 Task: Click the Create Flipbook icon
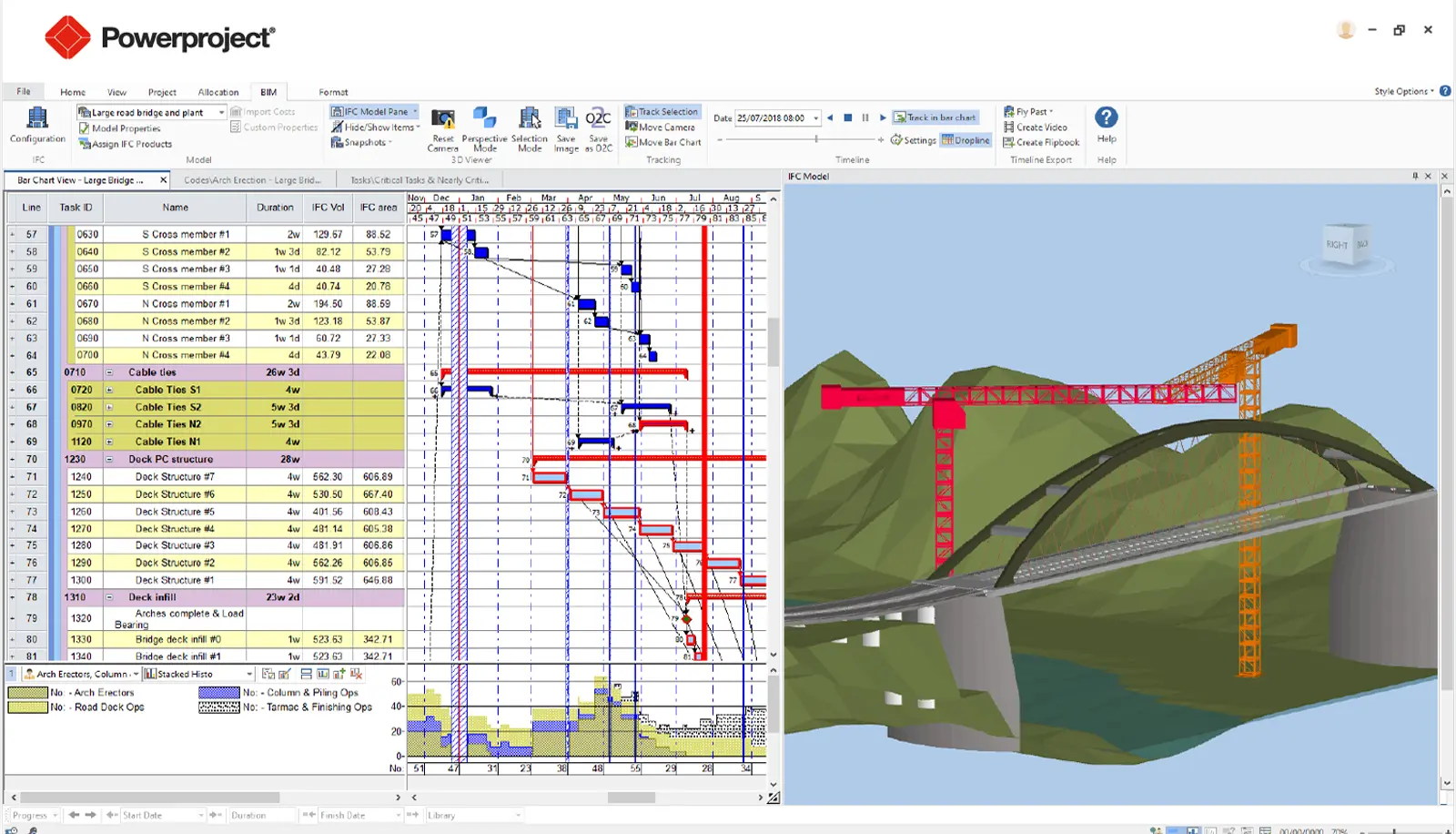(1041, 142)
